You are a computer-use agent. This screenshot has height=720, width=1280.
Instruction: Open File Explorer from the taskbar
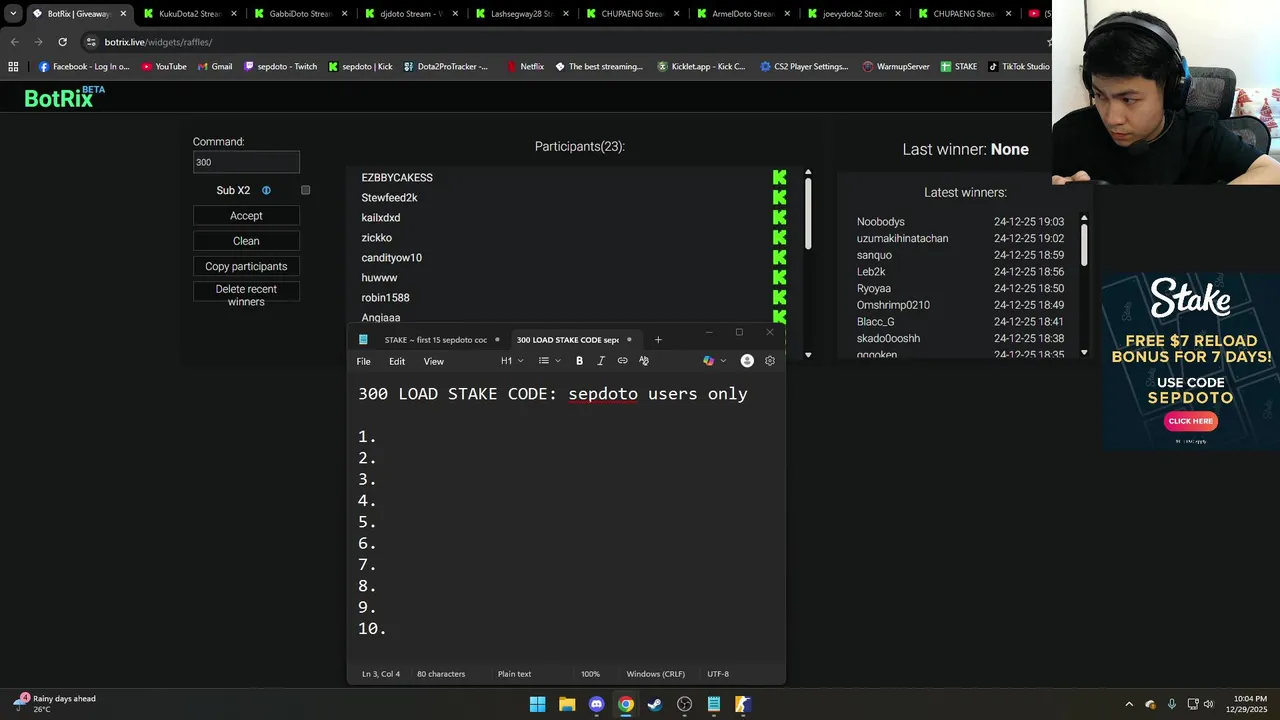click(567, 704)
